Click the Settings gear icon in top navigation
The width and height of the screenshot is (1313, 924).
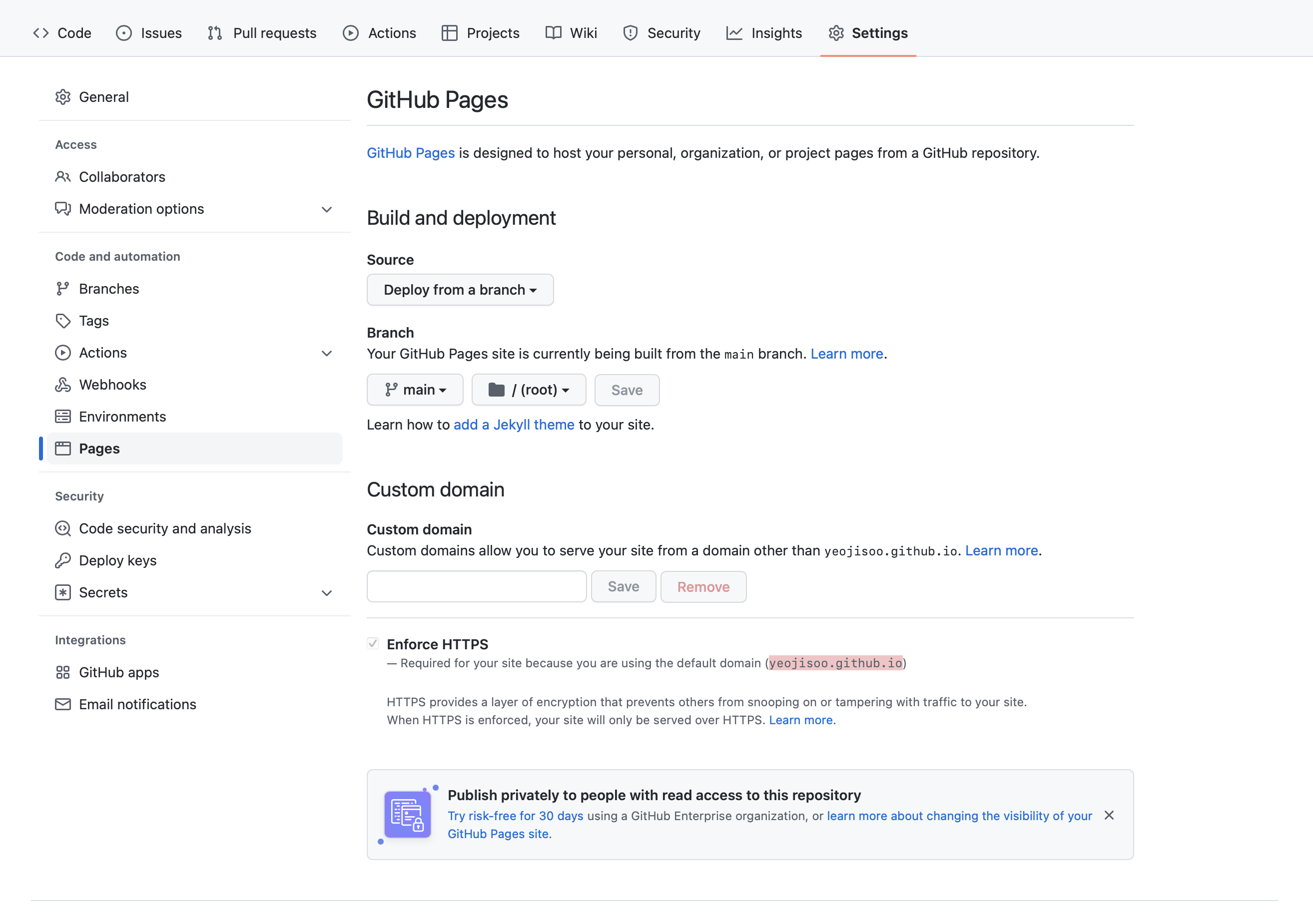[x=836, y=33]
